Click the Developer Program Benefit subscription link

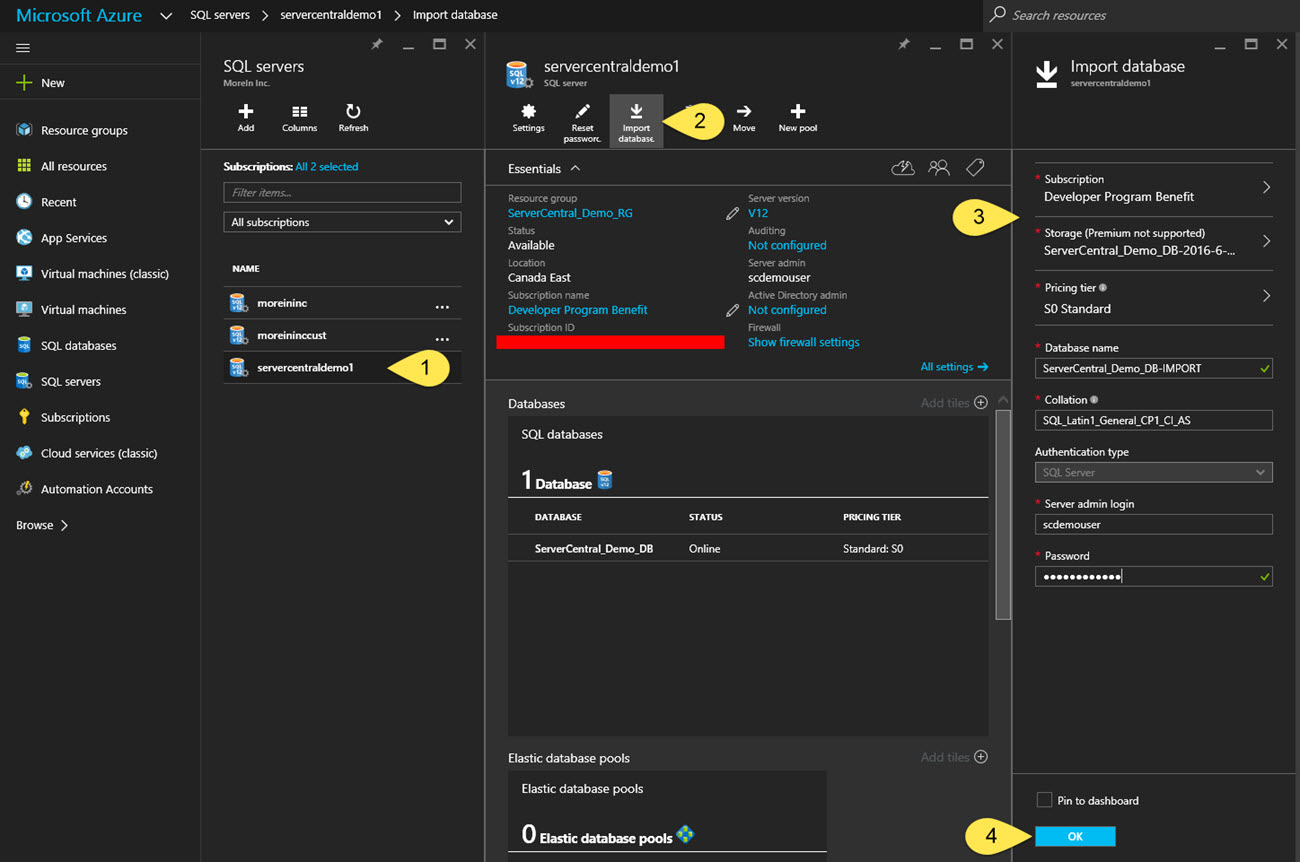pyautogui.click(x=578, y=310)
